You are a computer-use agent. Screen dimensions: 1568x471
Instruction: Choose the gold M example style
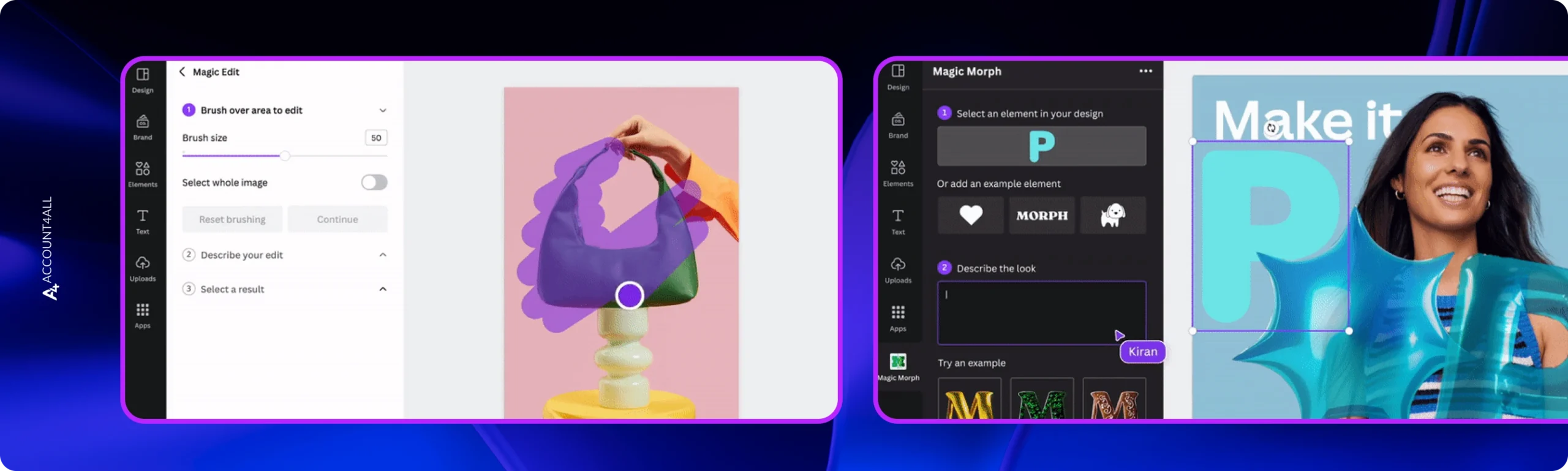click(x=970, y=401)
